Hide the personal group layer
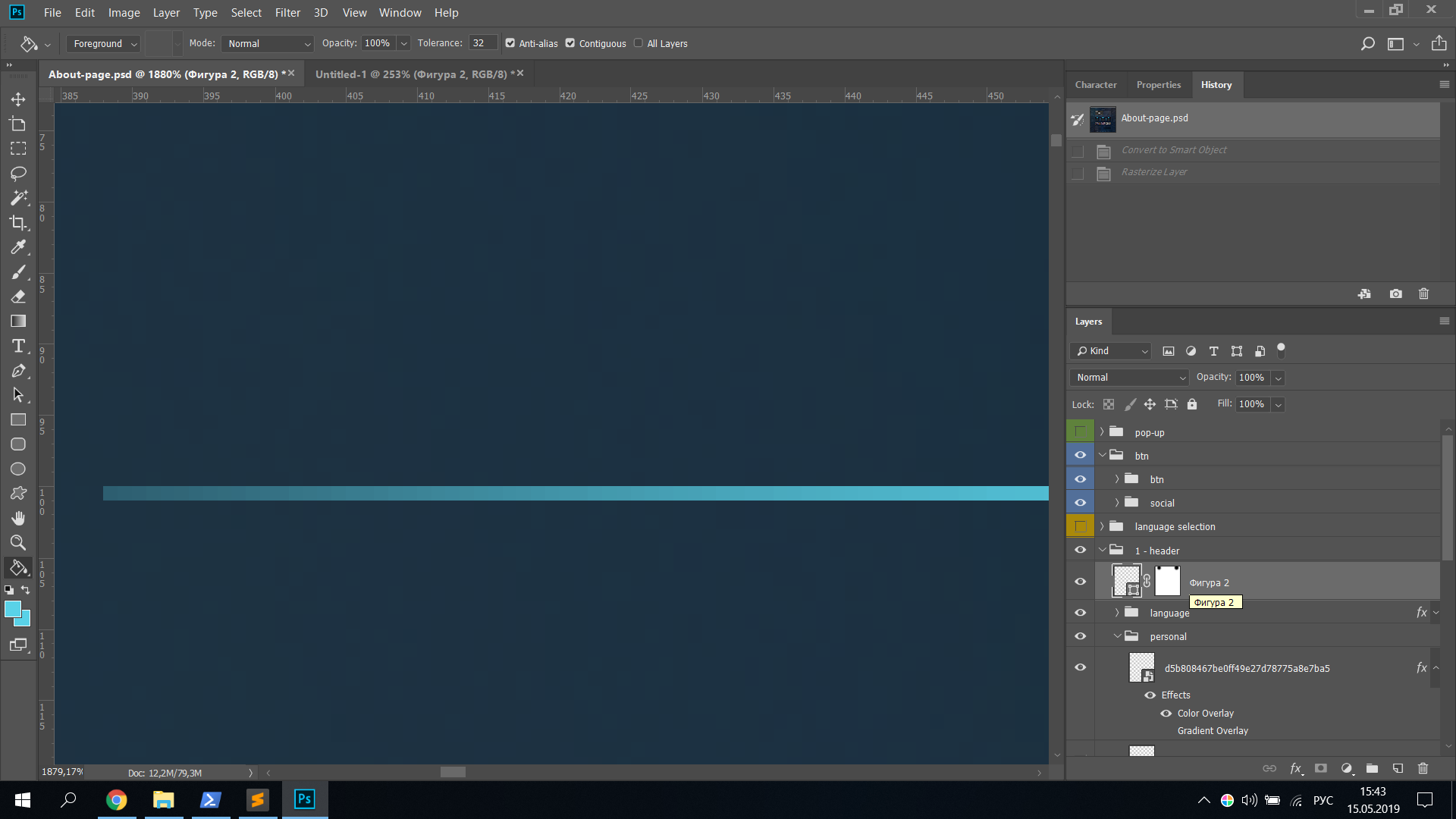The width and height of the screenshot is (1456, 819). coord(1080,636)
